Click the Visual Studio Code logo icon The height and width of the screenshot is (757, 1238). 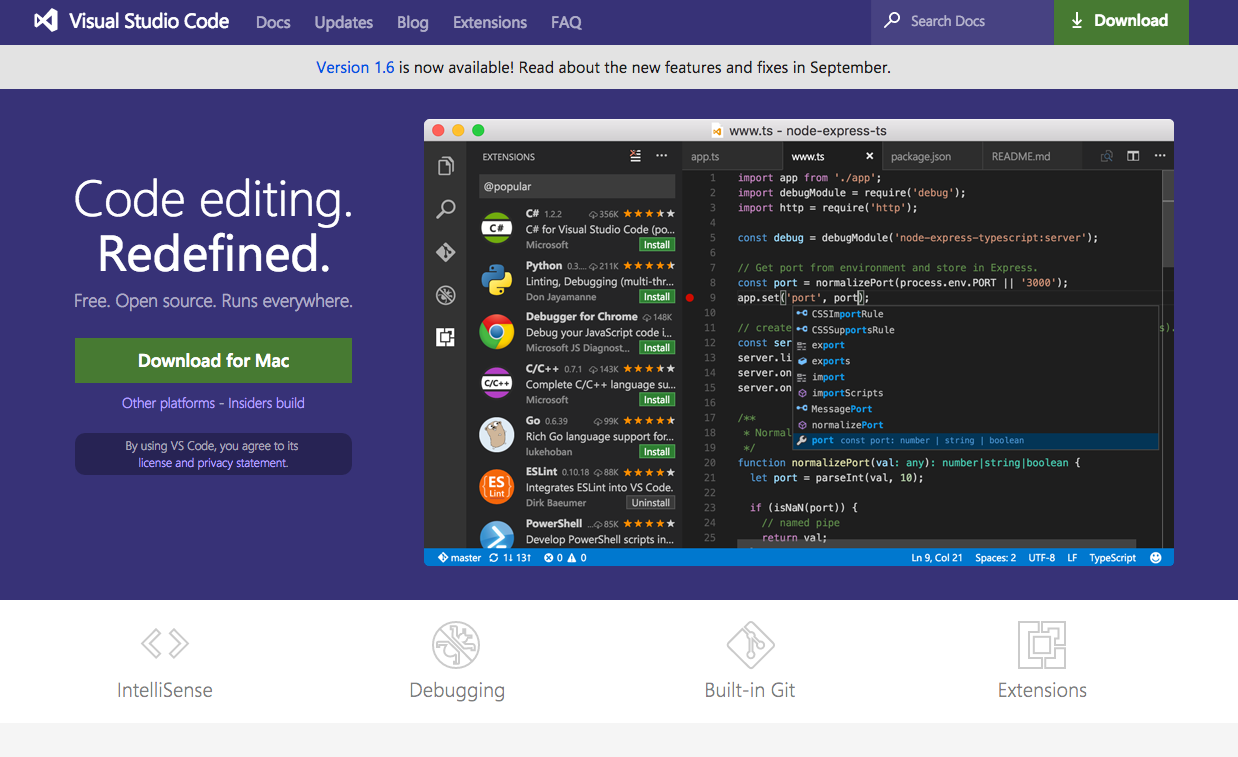[x=46, y=21]
